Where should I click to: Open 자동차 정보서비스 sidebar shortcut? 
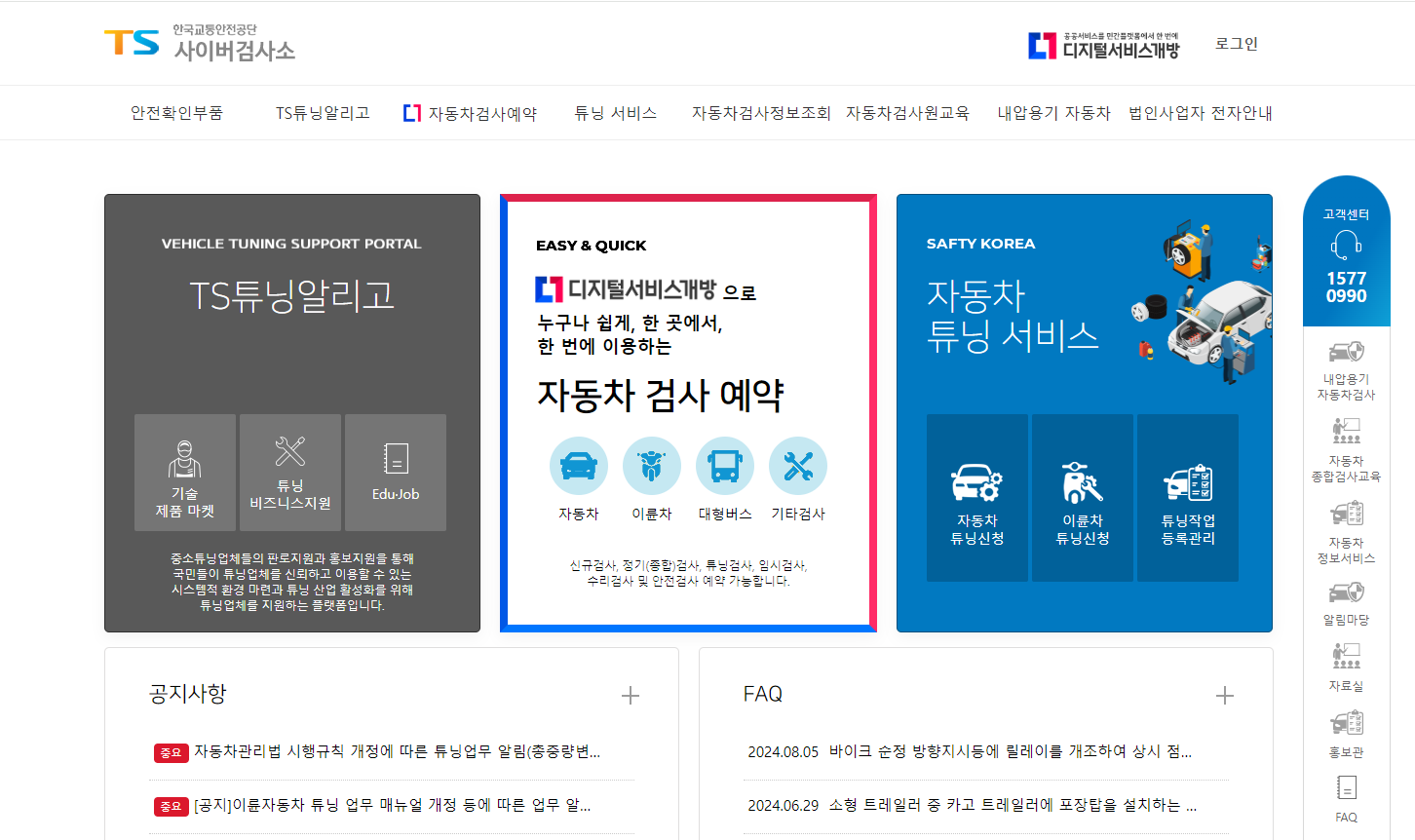(1346, 533)
